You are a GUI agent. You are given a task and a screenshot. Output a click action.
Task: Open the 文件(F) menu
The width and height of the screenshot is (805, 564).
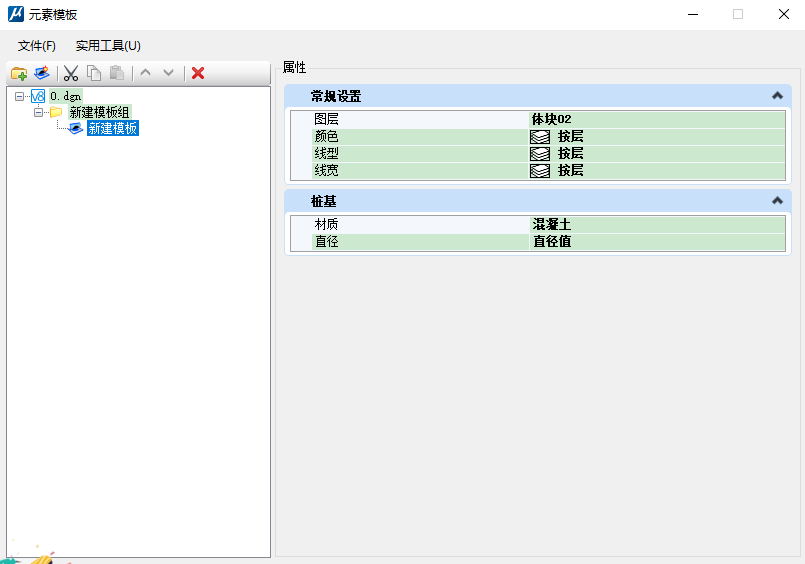coord(37,46)
